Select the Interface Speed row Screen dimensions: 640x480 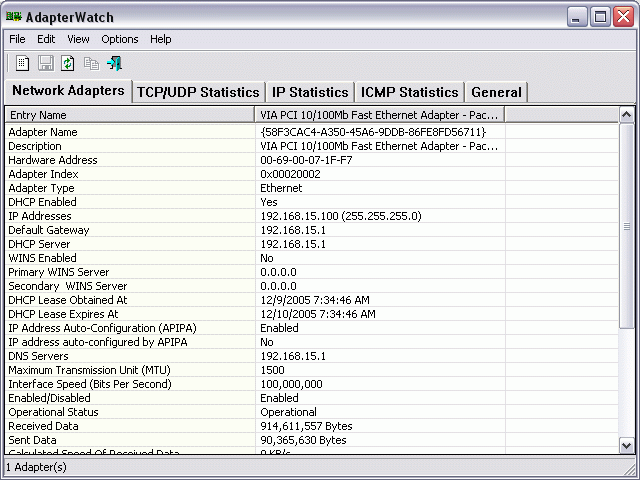coord(312,384)
